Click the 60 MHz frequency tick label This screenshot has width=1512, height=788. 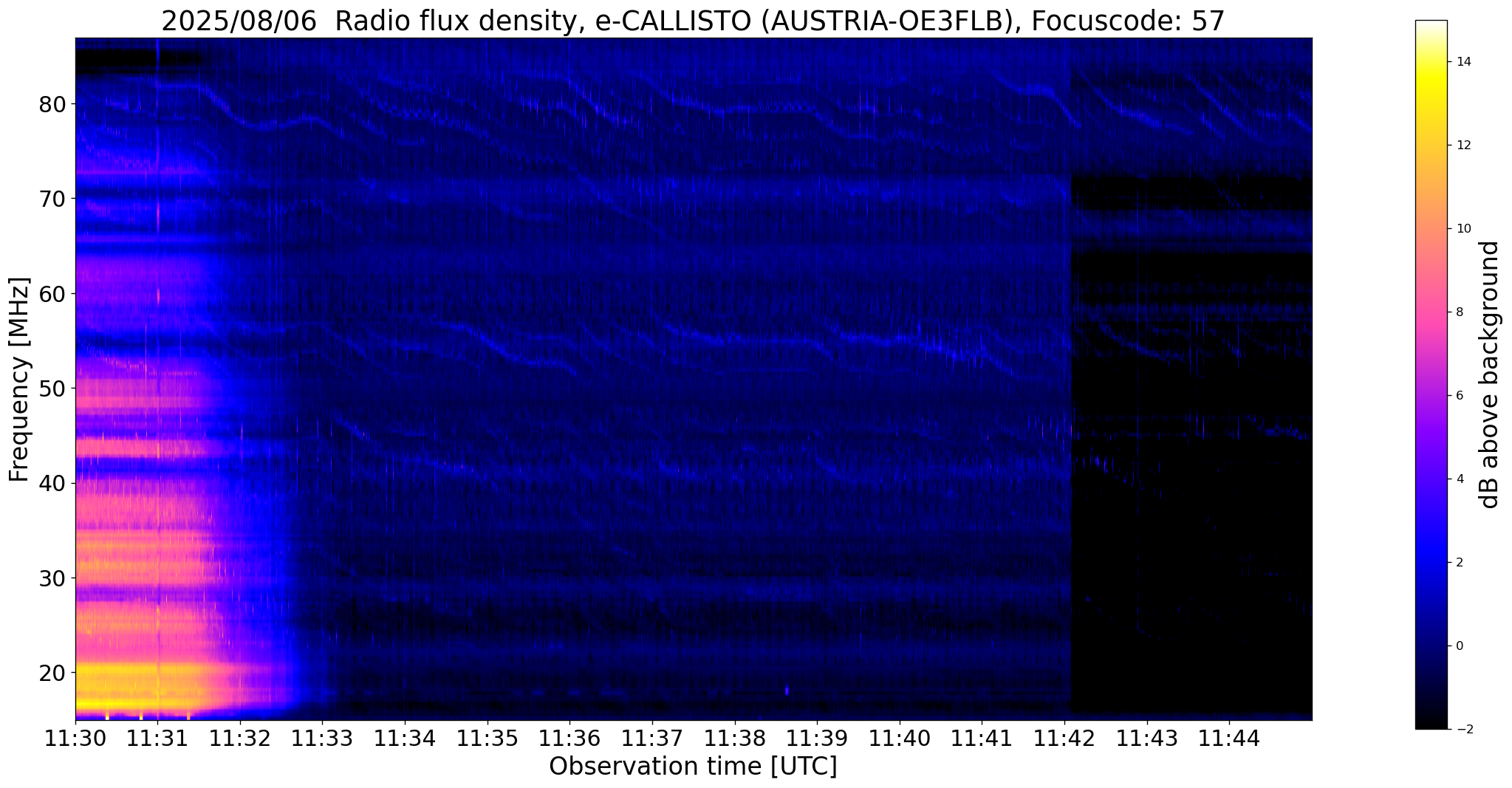(x=52, y=294)
